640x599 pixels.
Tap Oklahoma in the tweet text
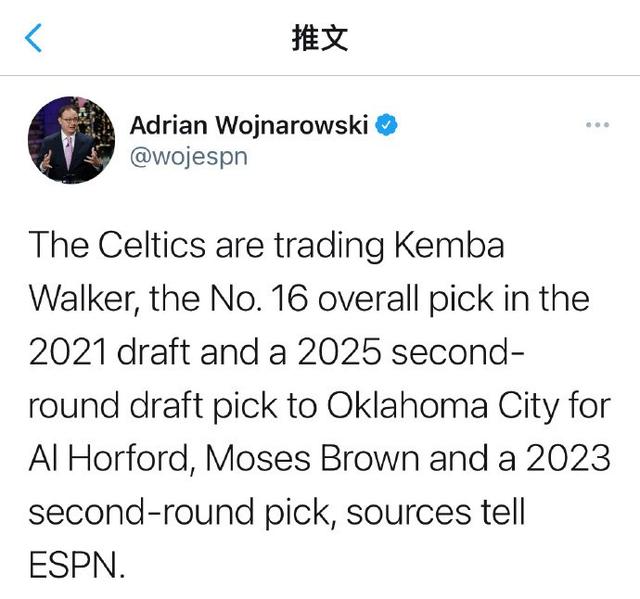pyautogui.click(x=407, y=406)
